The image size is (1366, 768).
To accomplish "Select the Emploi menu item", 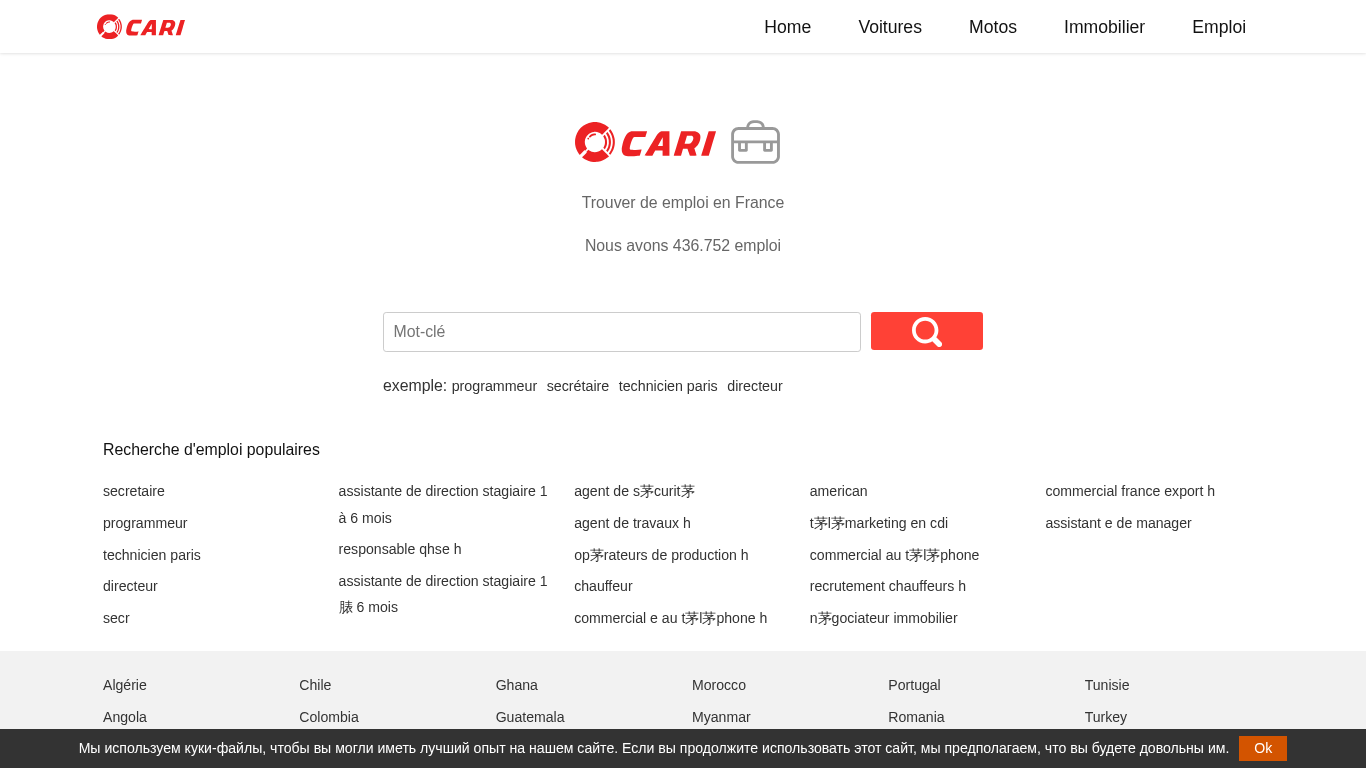I will (x=1219, y=27).
